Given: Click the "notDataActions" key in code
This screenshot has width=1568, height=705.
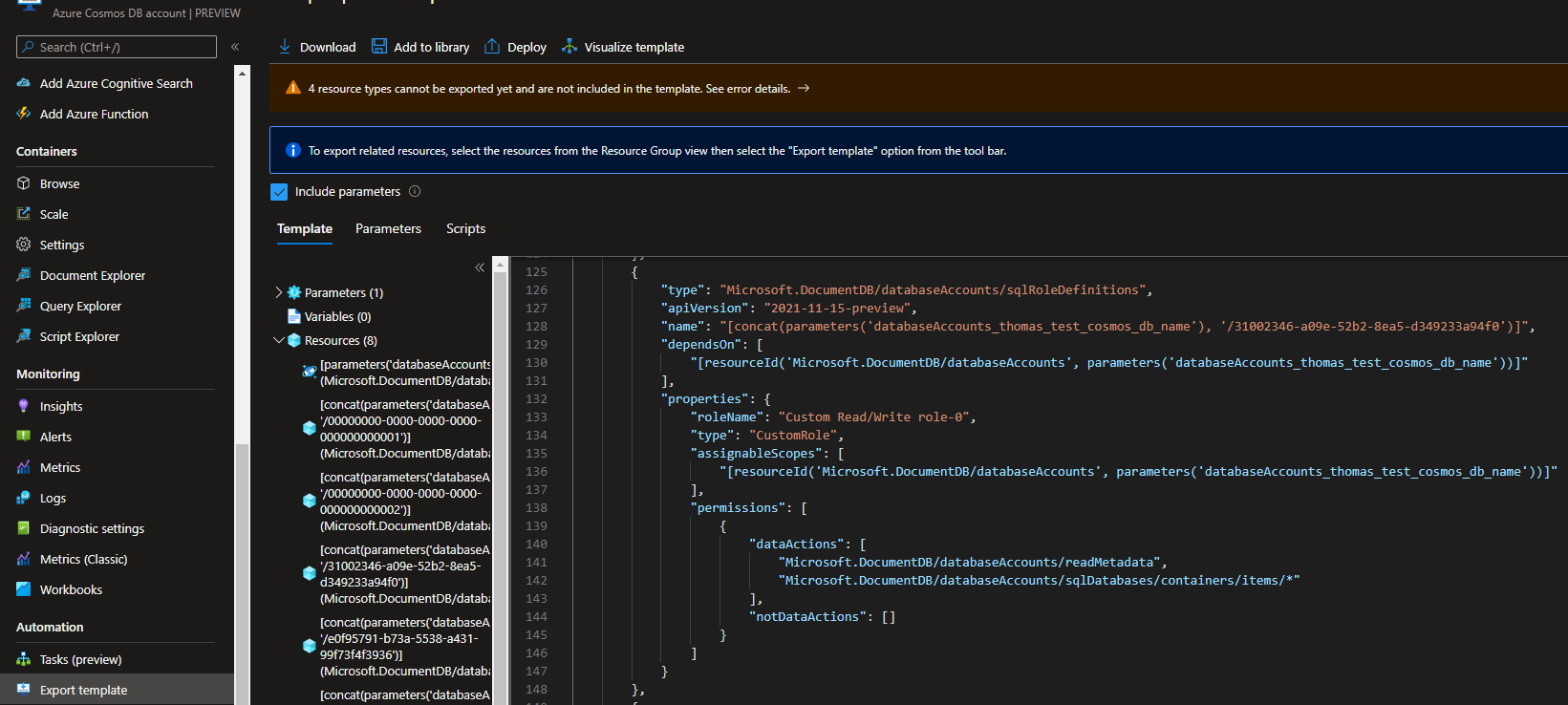Looking at the screenshot, I should pyautogui.click(x=807, y=617).
